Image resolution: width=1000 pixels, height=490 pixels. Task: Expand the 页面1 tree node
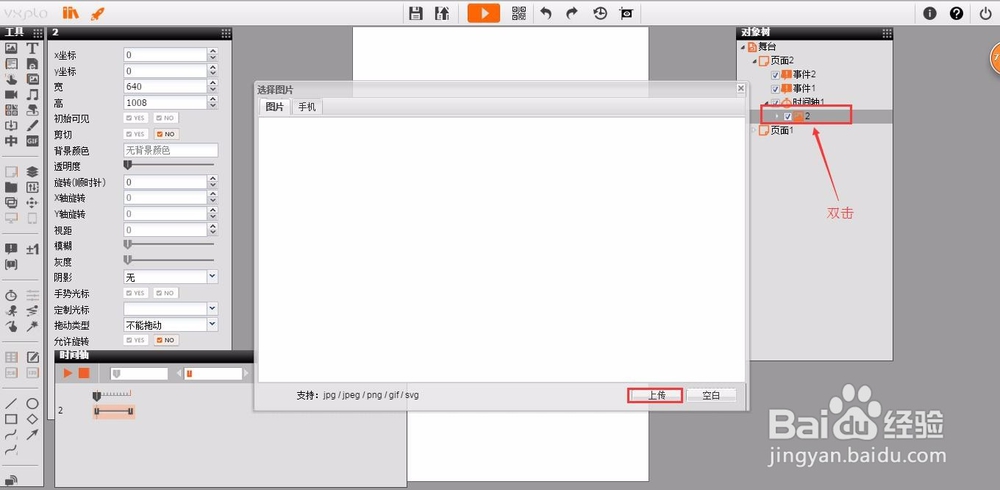tap(754, 130)
